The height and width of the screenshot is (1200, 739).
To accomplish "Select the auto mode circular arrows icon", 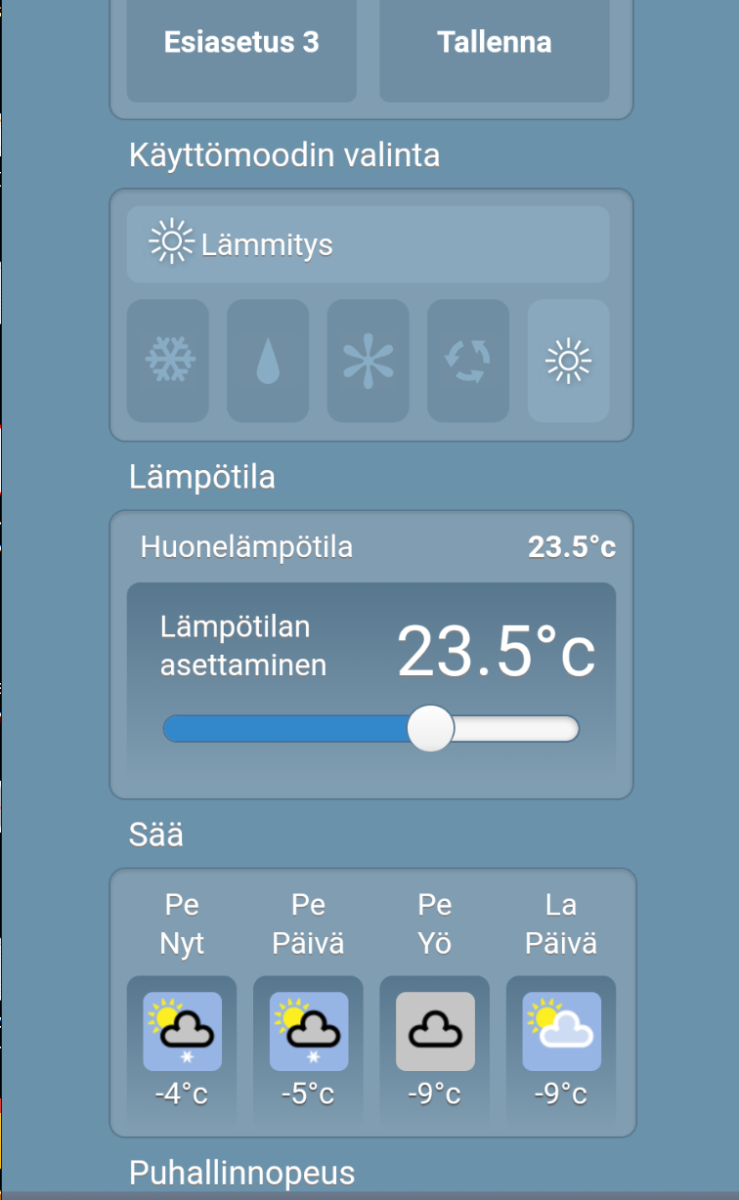I will coord(468,360).
